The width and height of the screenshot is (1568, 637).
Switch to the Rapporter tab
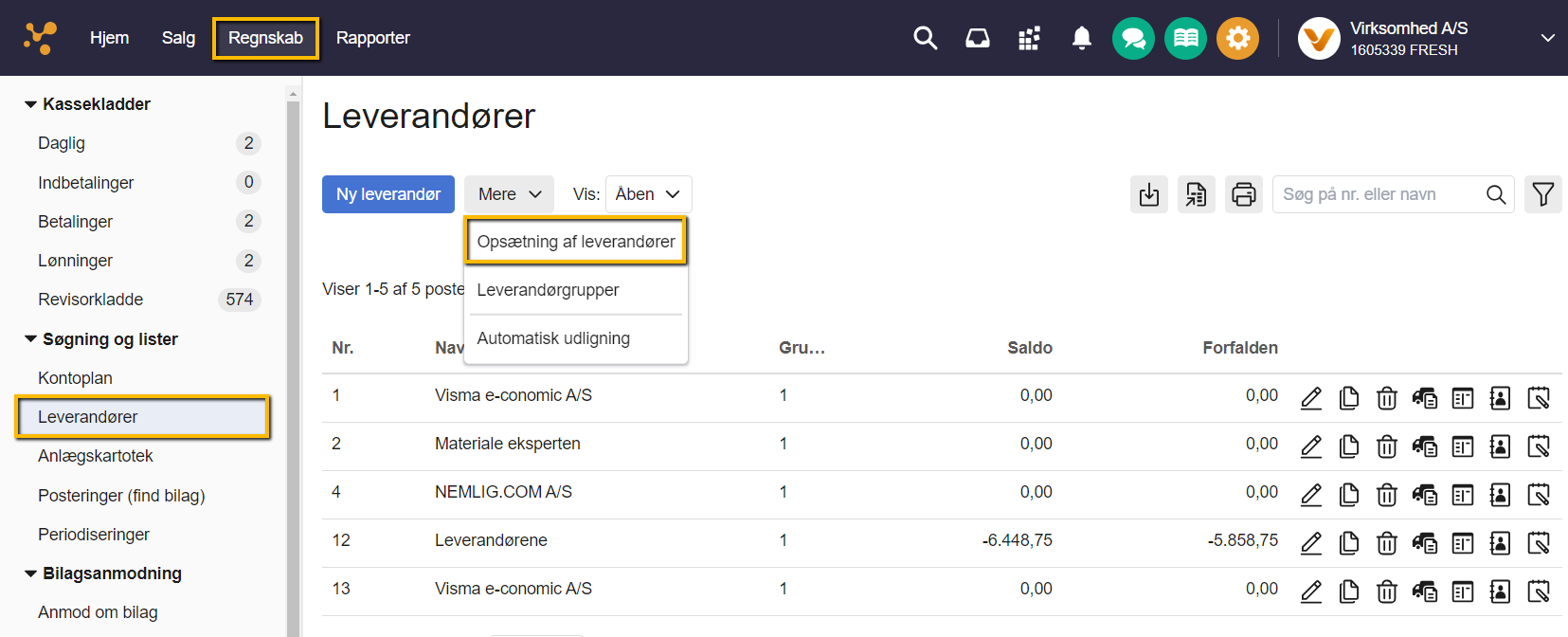pyautogui.click(x=372, y=38)
